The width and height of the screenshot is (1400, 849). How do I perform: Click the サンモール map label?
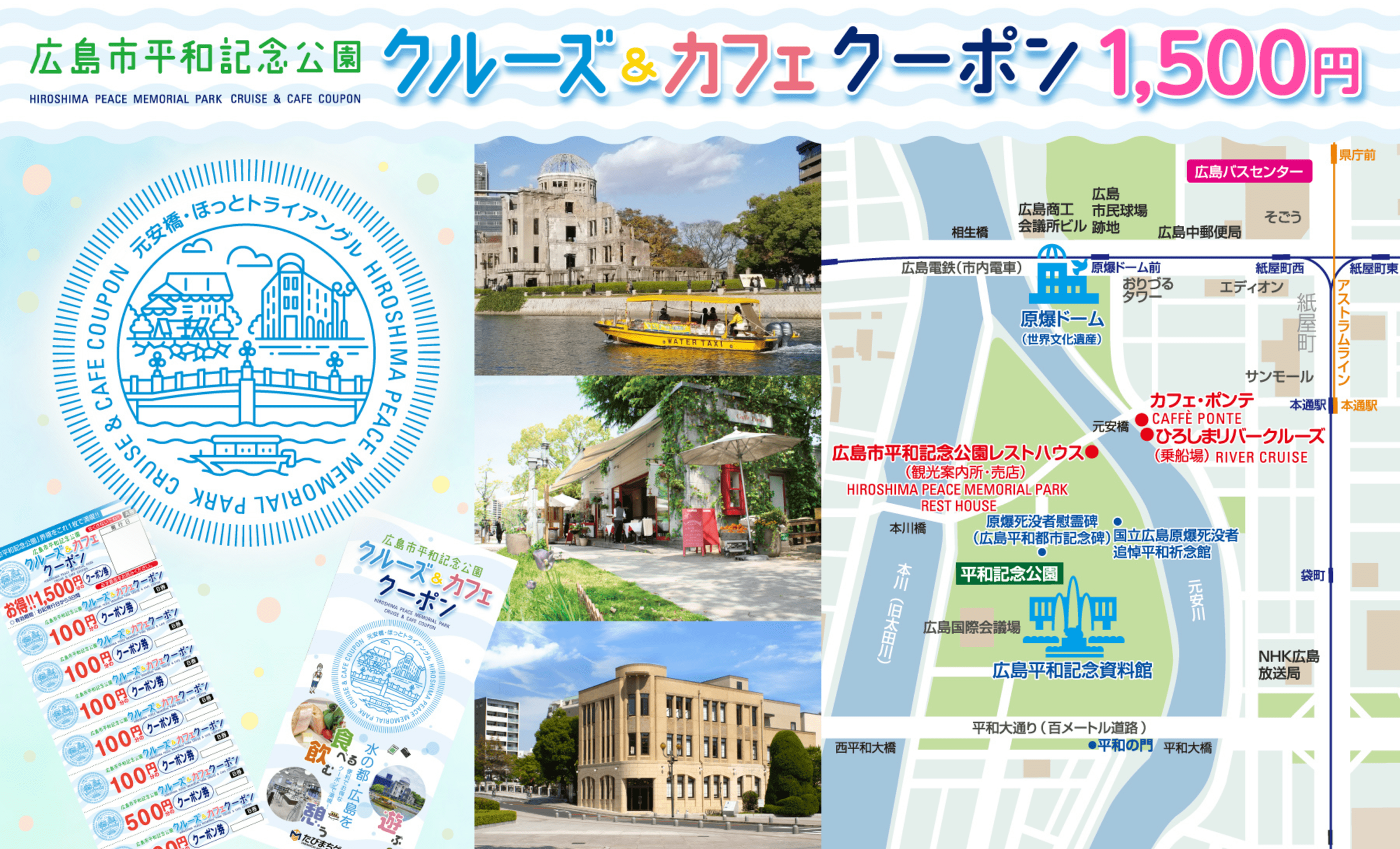[x=1279, y=376]
